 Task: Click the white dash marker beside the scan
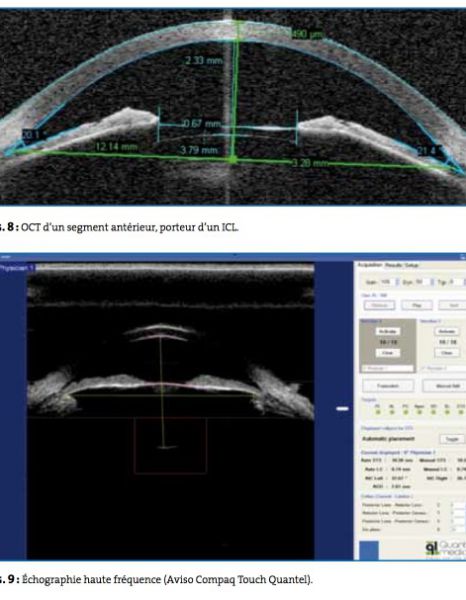pyautogui.click(x=342, y=409)
